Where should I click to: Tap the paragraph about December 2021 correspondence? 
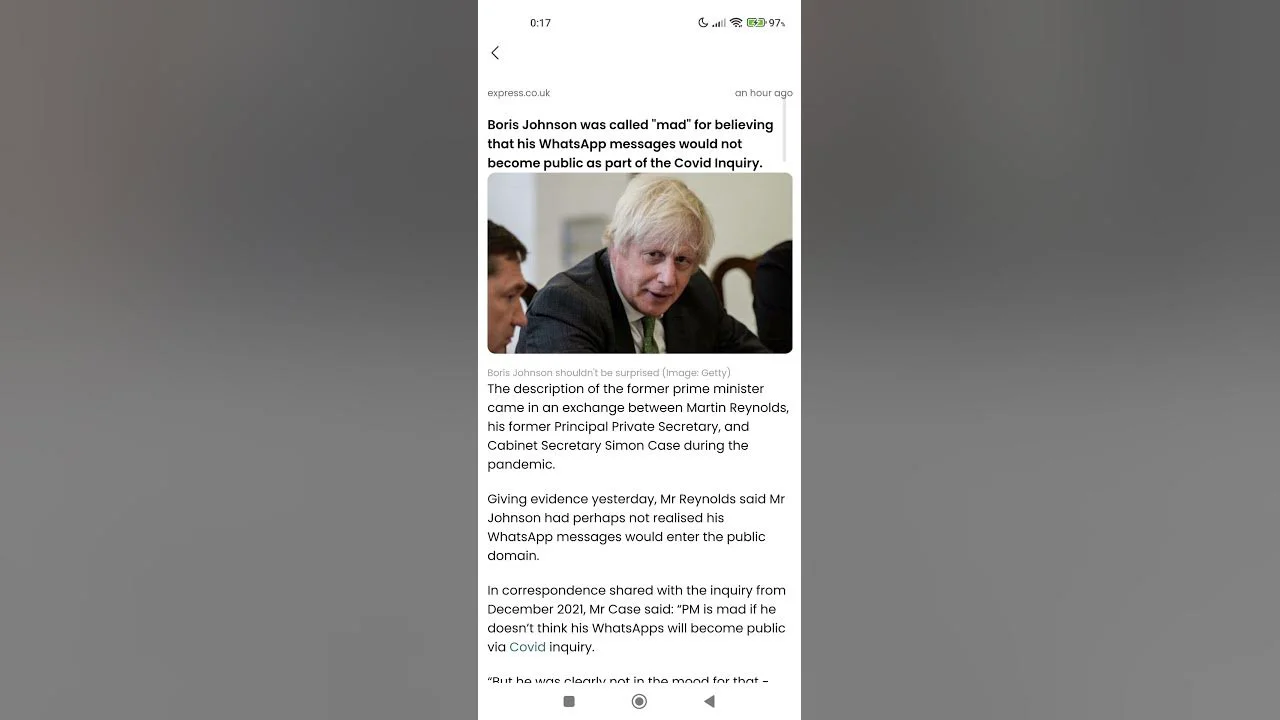pos(636,619)
